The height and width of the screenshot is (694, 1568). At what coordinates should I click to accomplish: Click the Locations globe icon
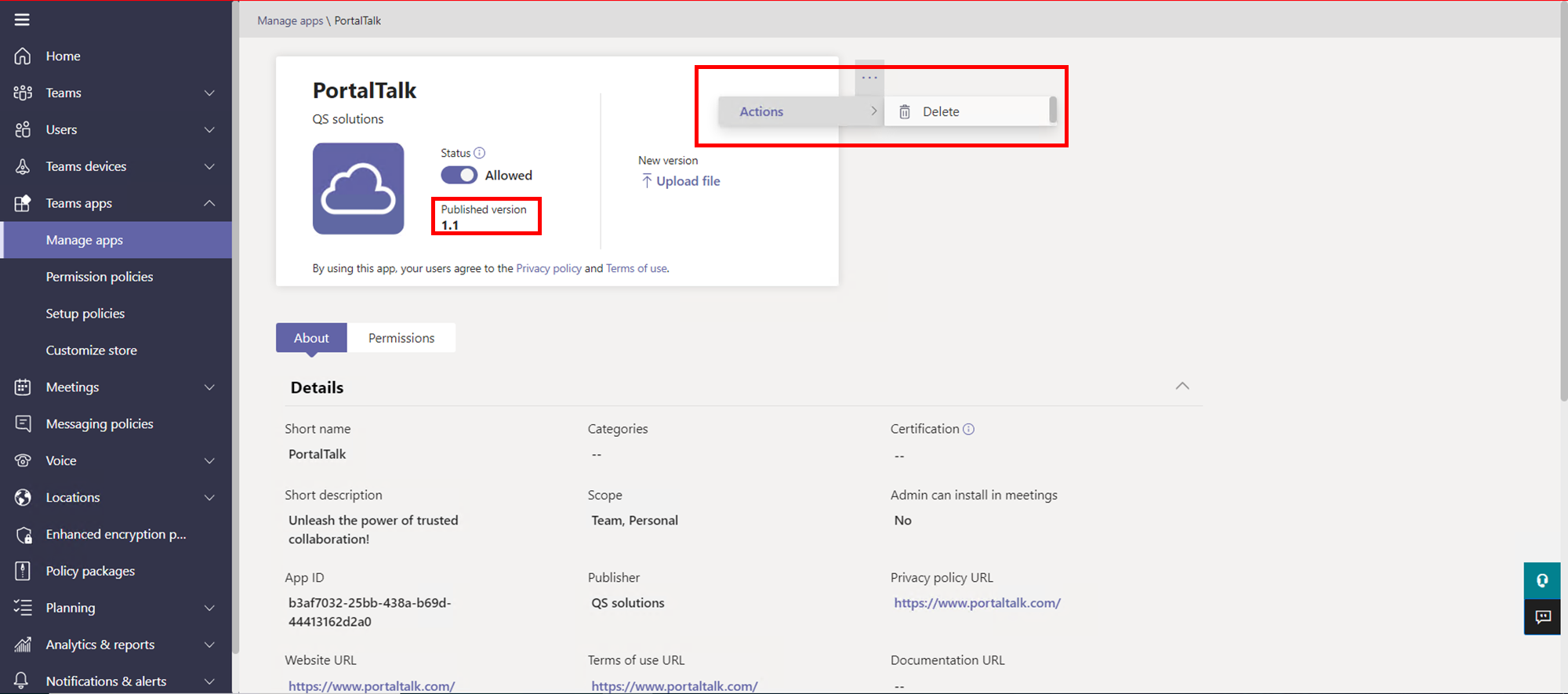[23, 497]
